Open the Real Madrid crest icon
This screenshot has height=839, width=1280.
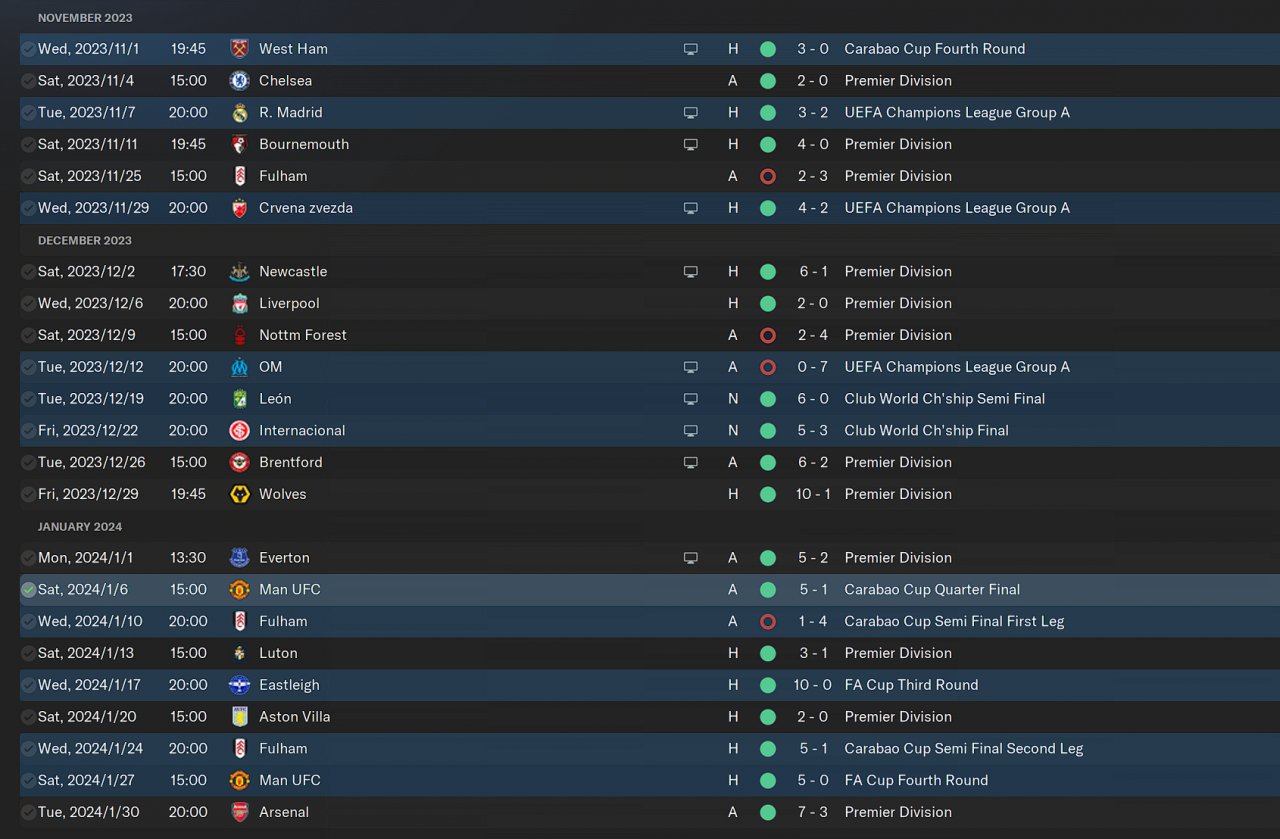click(239, 113)
